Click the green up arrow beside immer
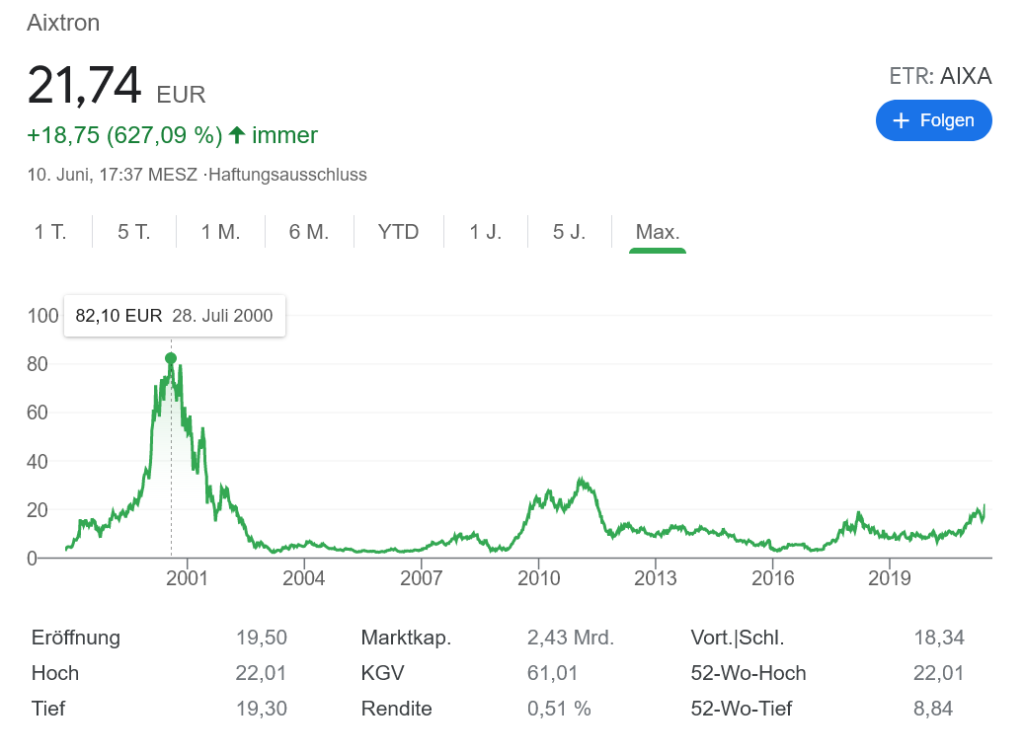The width and height of the screenshot is (1024, 753). click(237, 135)
